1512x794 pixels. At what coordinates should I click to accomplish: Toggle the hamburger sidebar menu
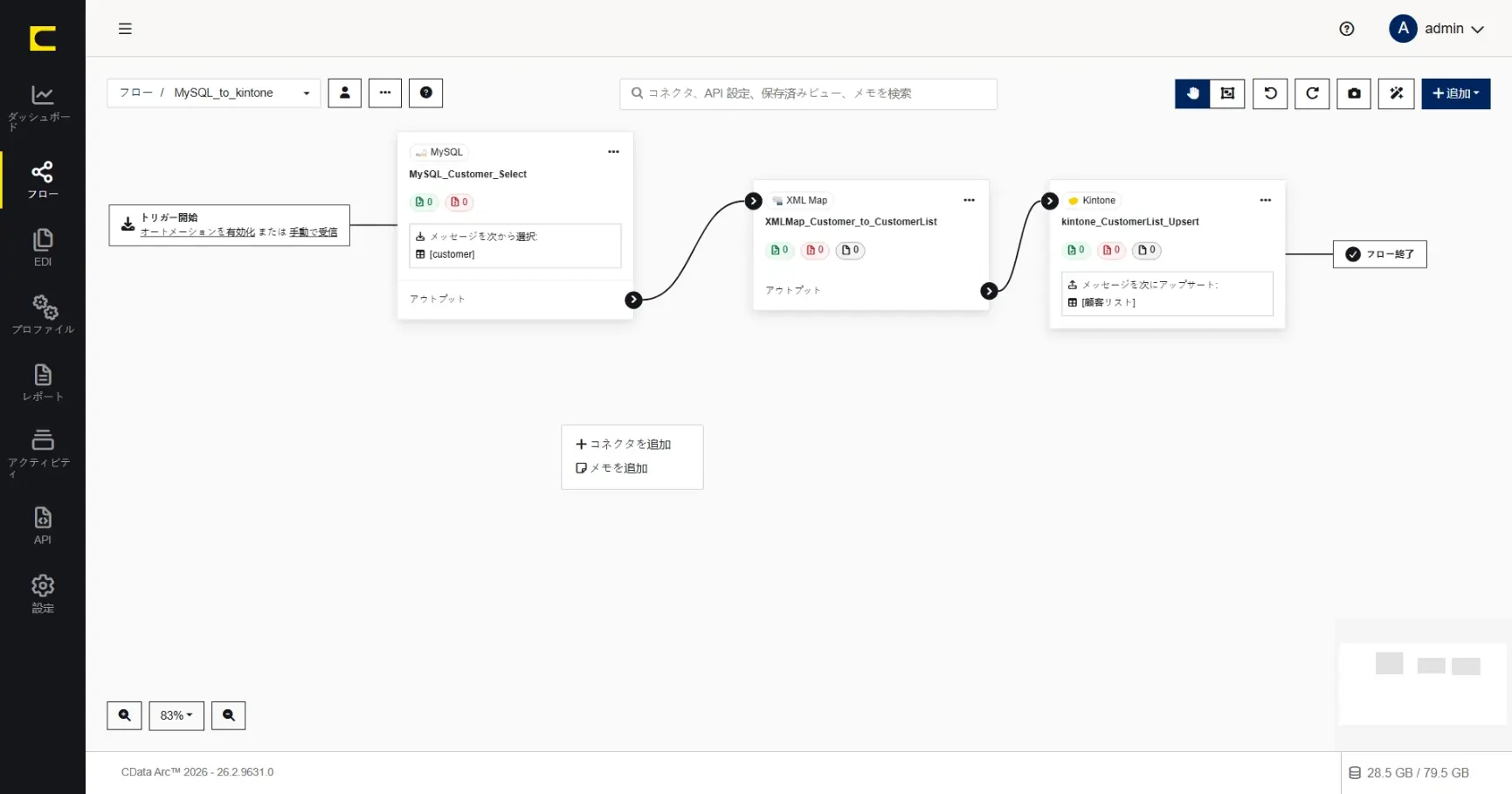[x=125, y=29]
